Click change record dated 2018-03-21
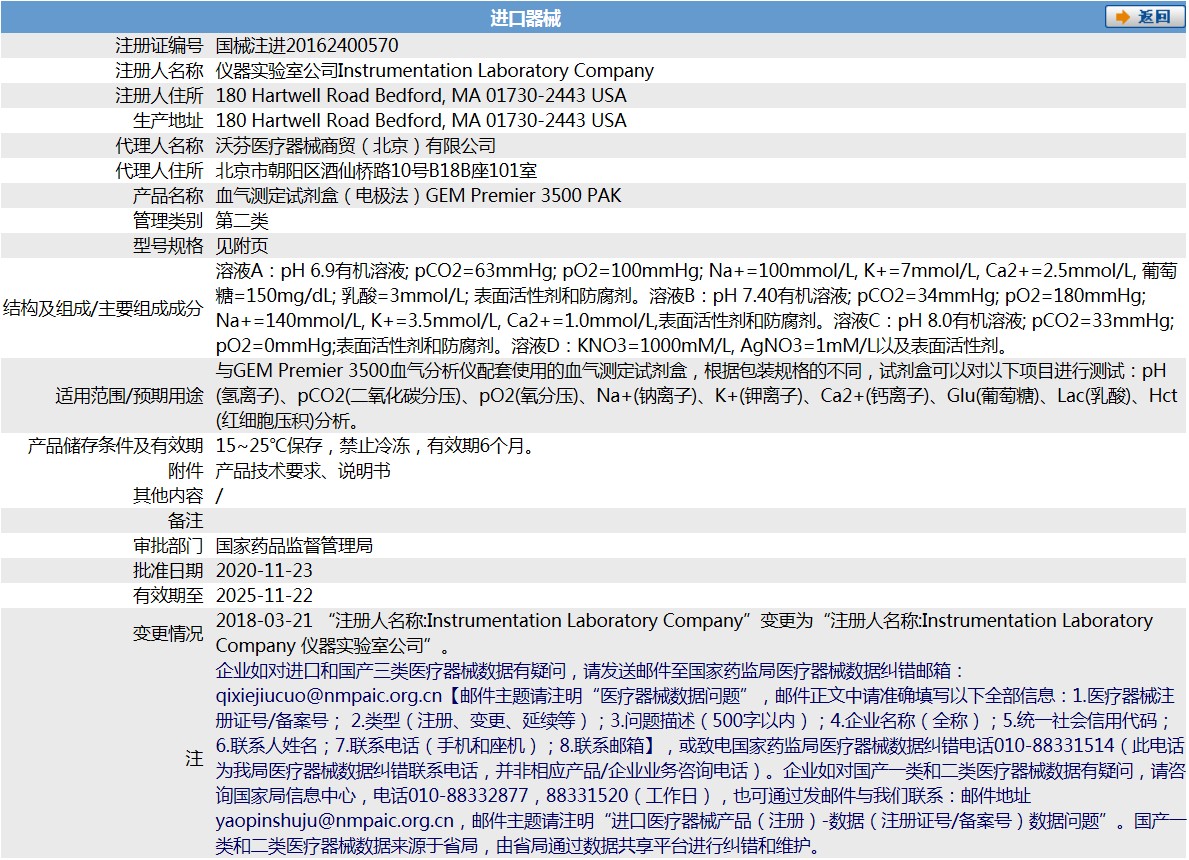1189x860 pixels. coord(684,633)
